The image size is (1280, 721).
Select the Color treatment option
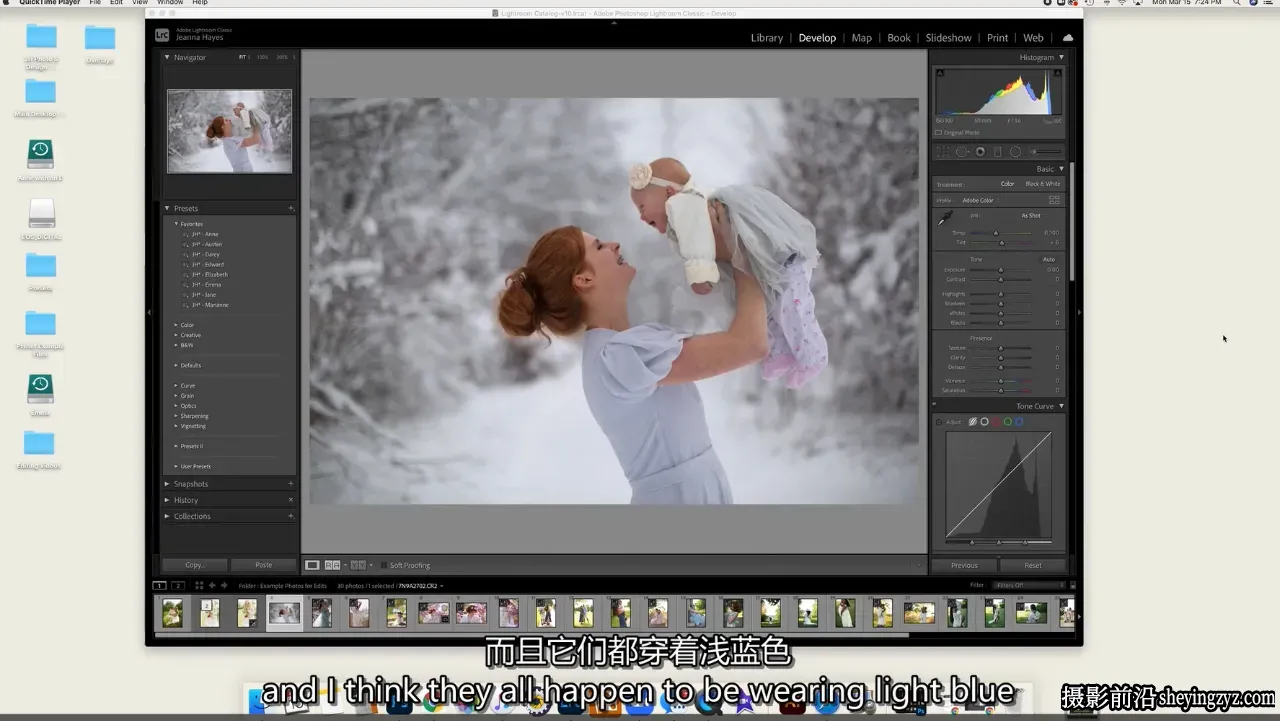[x=1007, y=184]
